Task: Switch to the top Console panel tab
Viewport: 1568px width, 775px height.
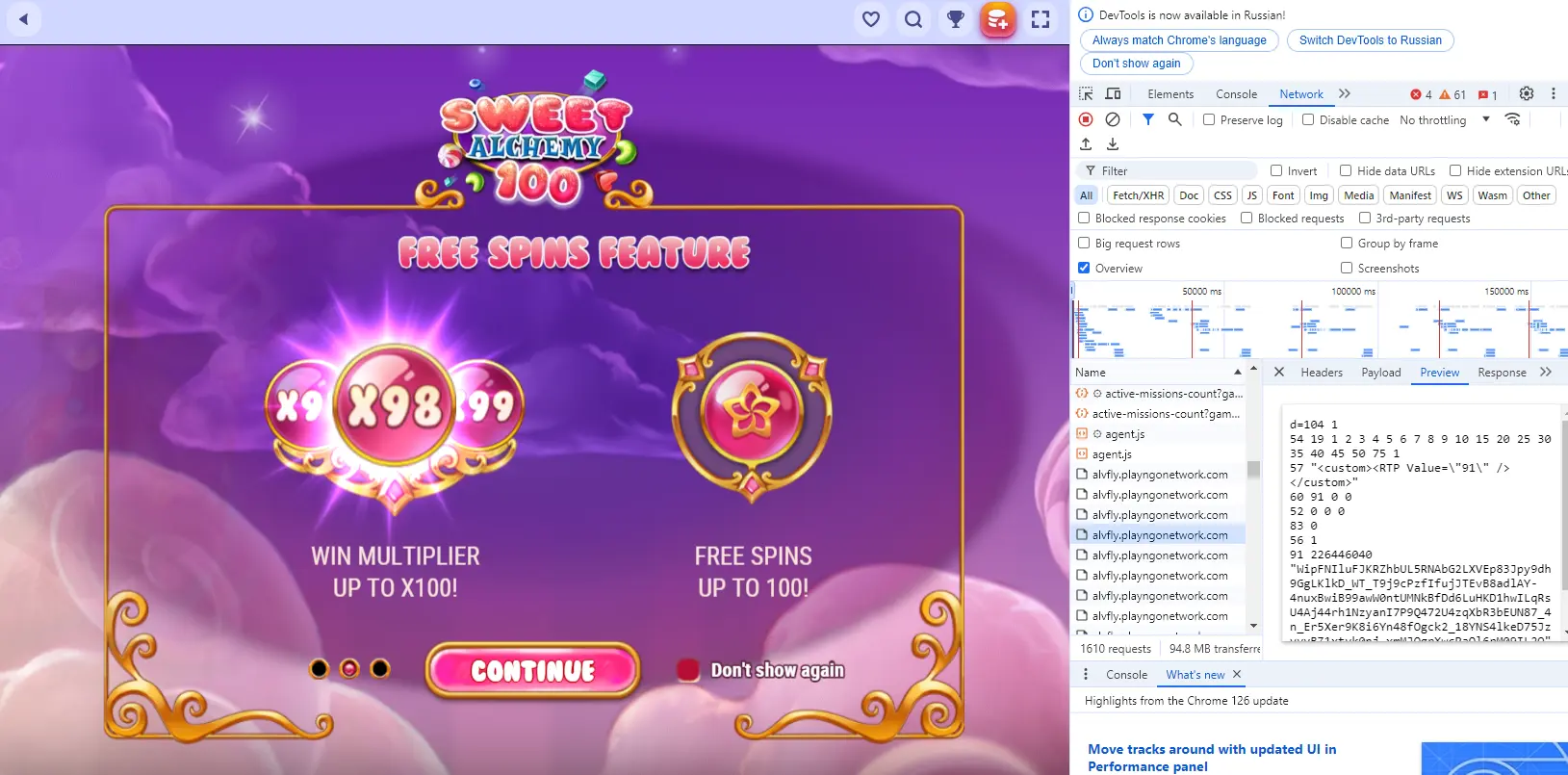Action: (1236, 94)
